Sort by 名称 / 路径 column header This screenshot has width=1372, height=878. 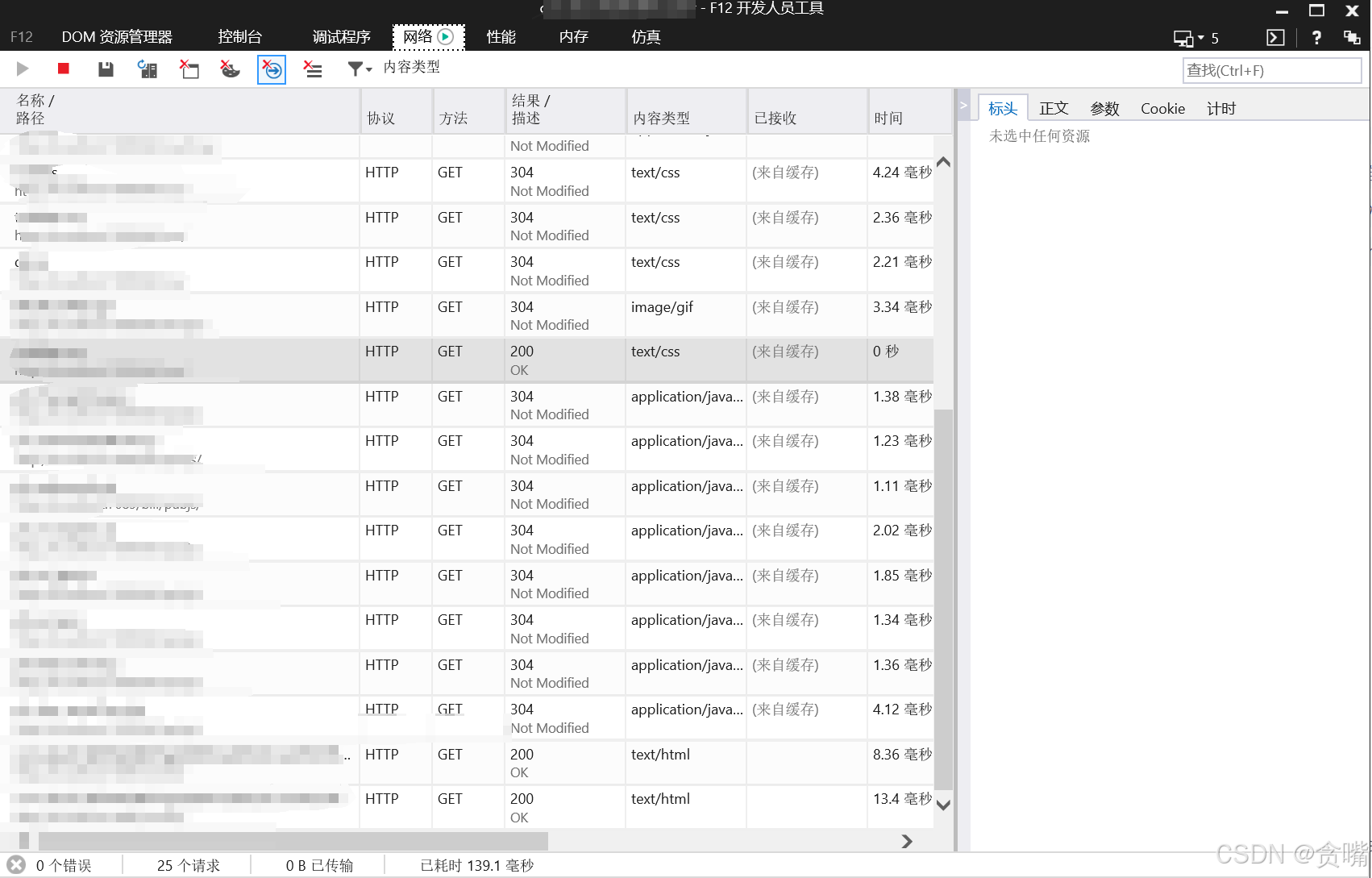(180, 110)
